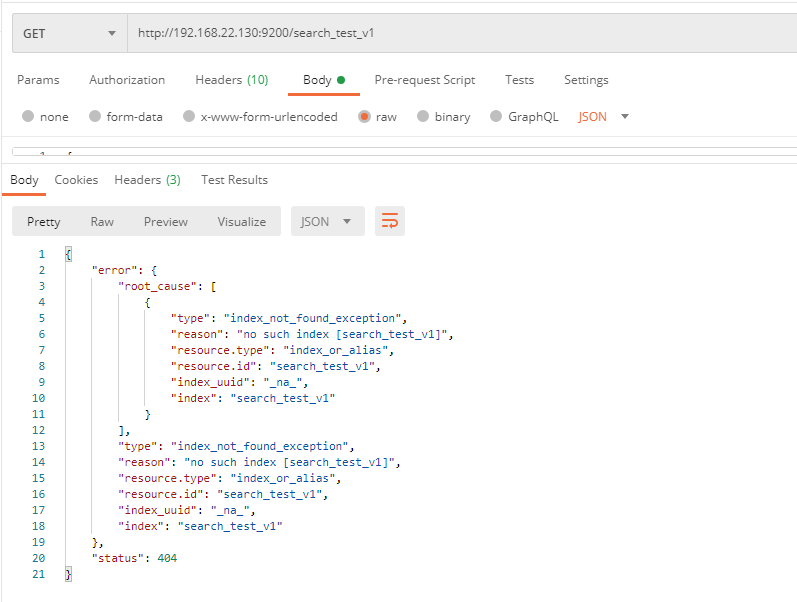
Task: Click "search_test_v1" value on line 18
Action: click(x=230, y=526)
